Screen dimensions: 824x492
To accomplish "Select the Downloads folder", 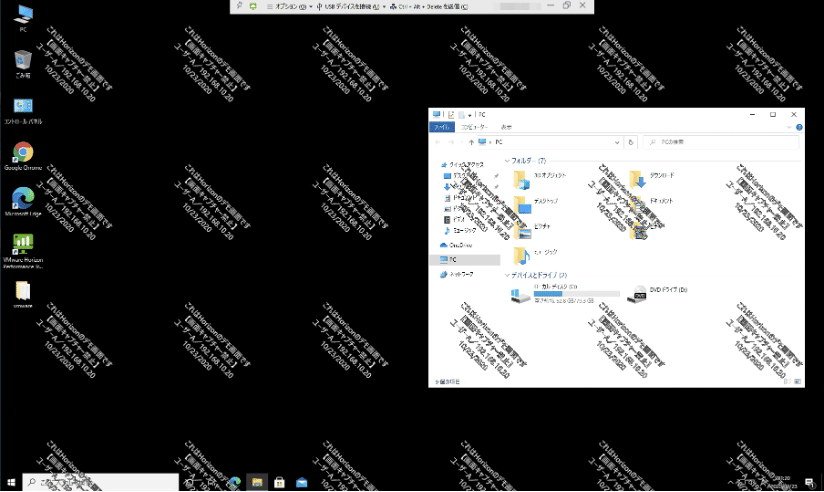I will (x=652, y=179).
